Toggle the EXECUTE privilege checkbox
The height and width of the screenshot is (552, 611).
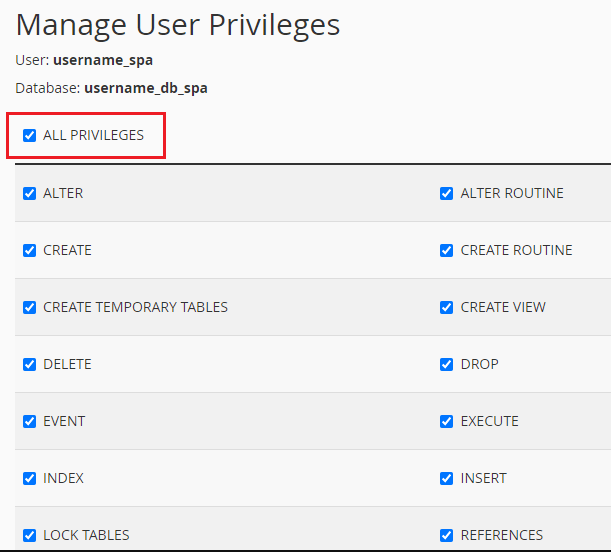(446, 422)
